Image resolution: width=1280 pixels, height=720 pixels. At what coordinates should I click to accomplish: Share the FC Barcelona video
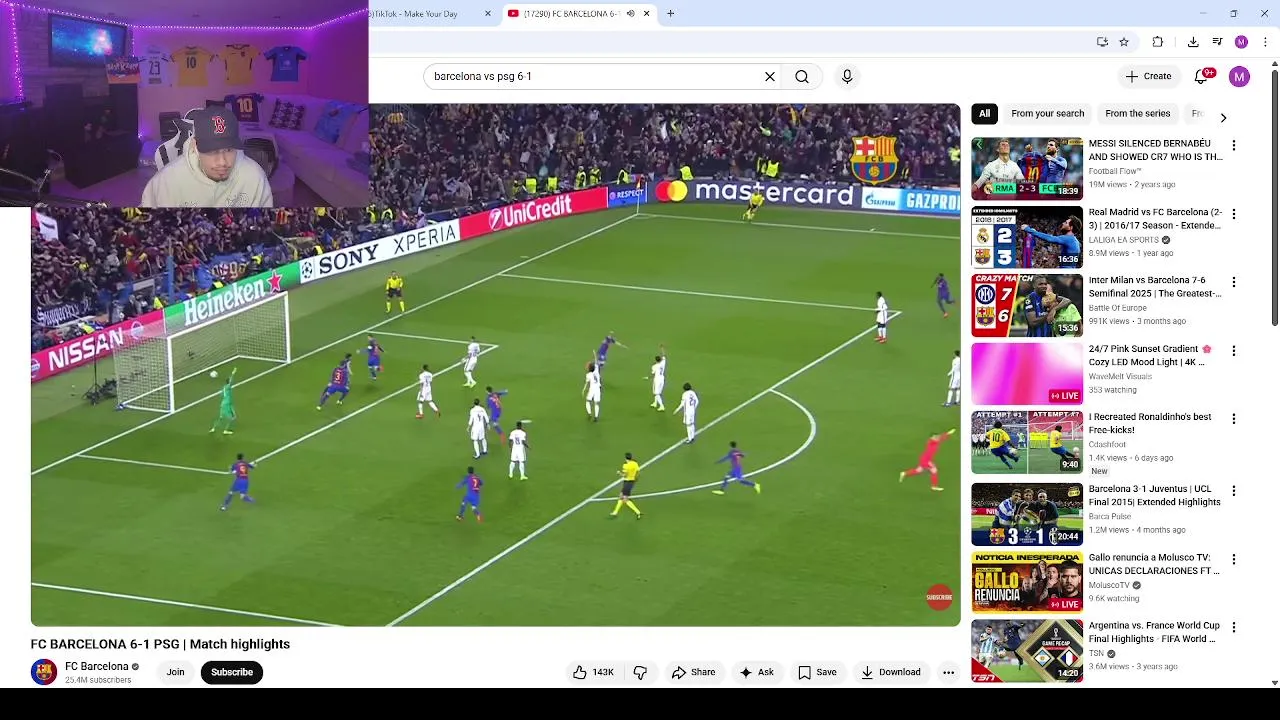click(x=693, y=672)
